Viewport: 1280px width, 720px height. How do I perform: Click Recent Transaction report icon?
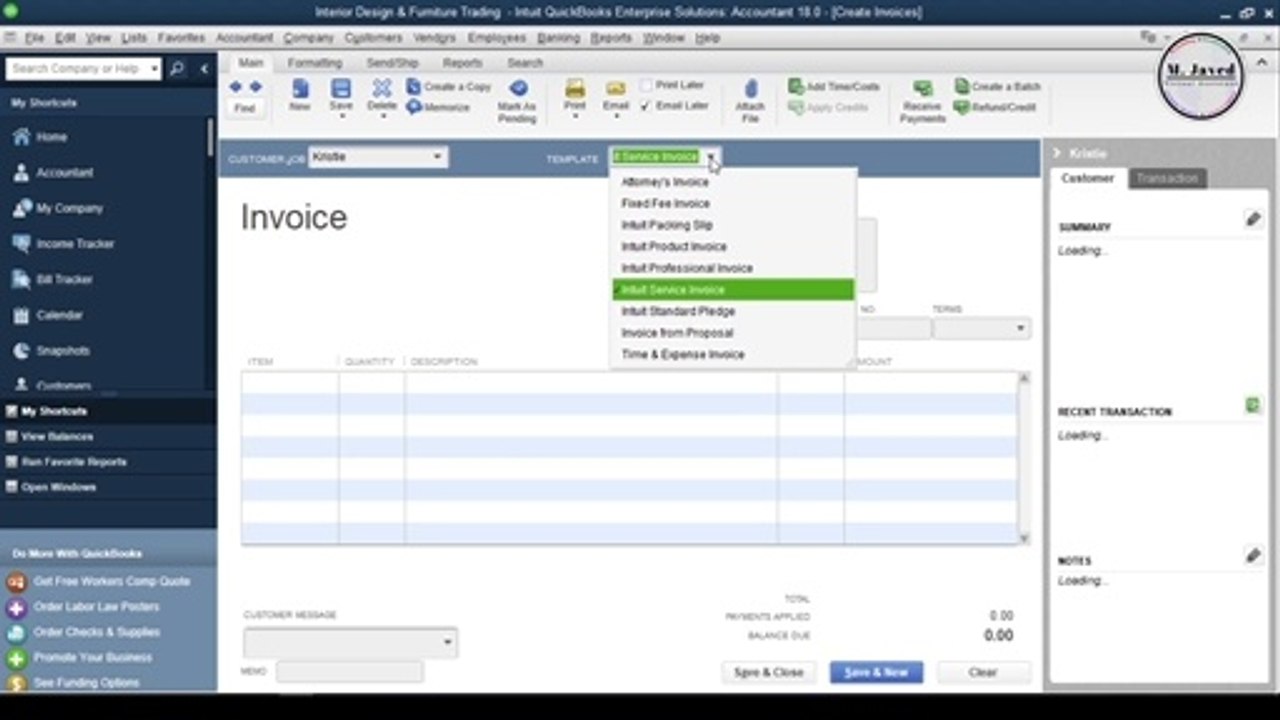click(x=1253, y=405)
